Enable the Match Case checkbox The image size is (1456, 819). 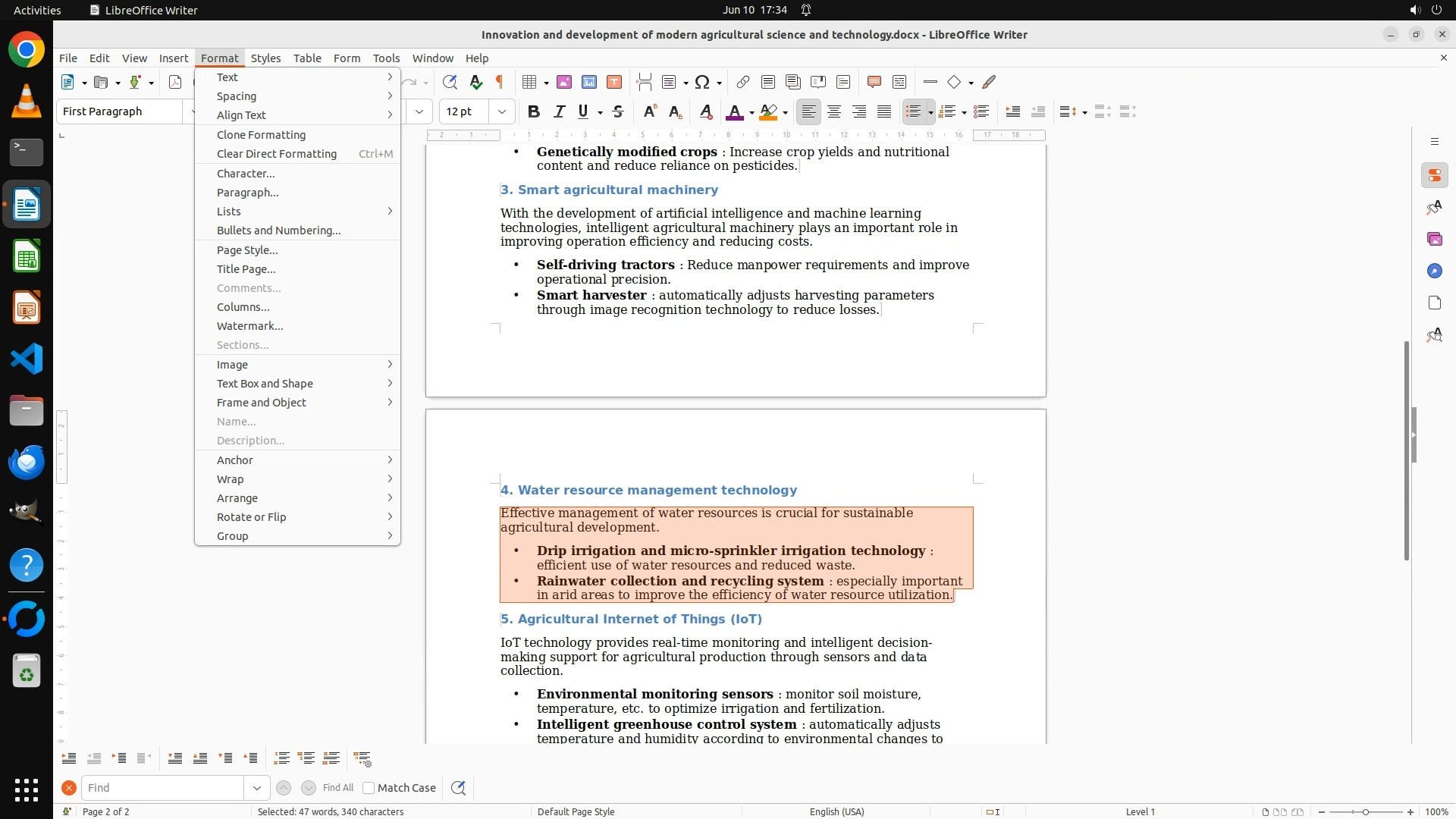pos(369,788)
